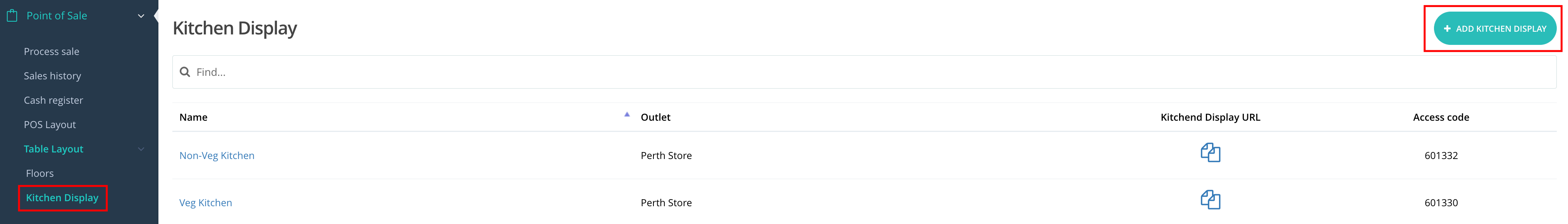The image size is (1568, 224).
Task: Click the Table Layout menu label
Action: tap(53, 149)
